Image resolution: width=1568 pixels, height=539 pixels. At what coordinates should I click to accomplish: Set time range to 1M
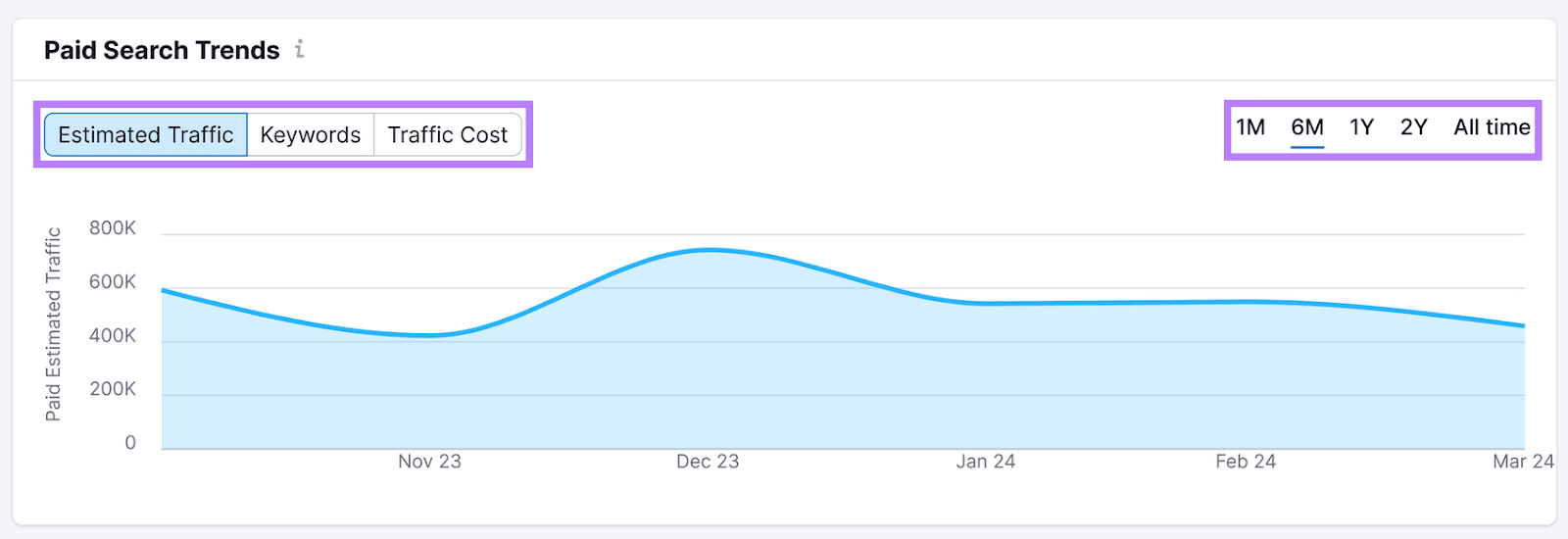tap(1250, 127)
